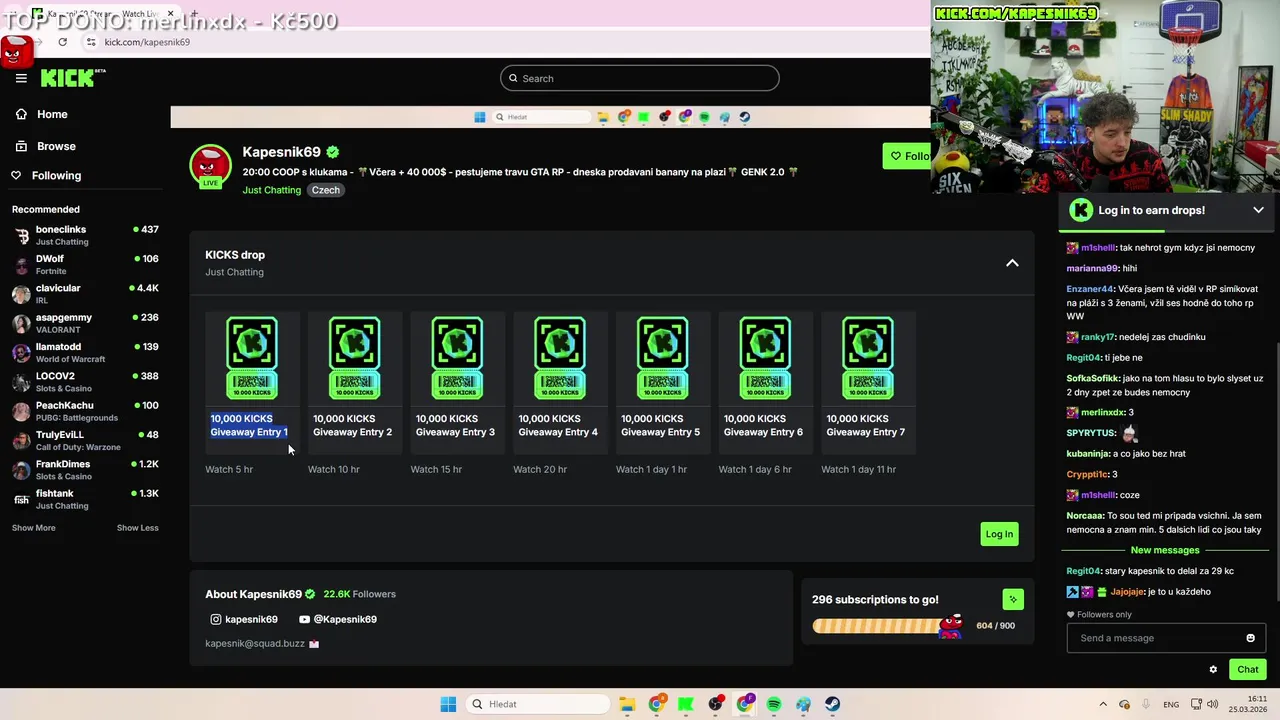This screenshot has height=720, width=1280.
Task: Focus the Kick Search box
Action: pos(640,78)
